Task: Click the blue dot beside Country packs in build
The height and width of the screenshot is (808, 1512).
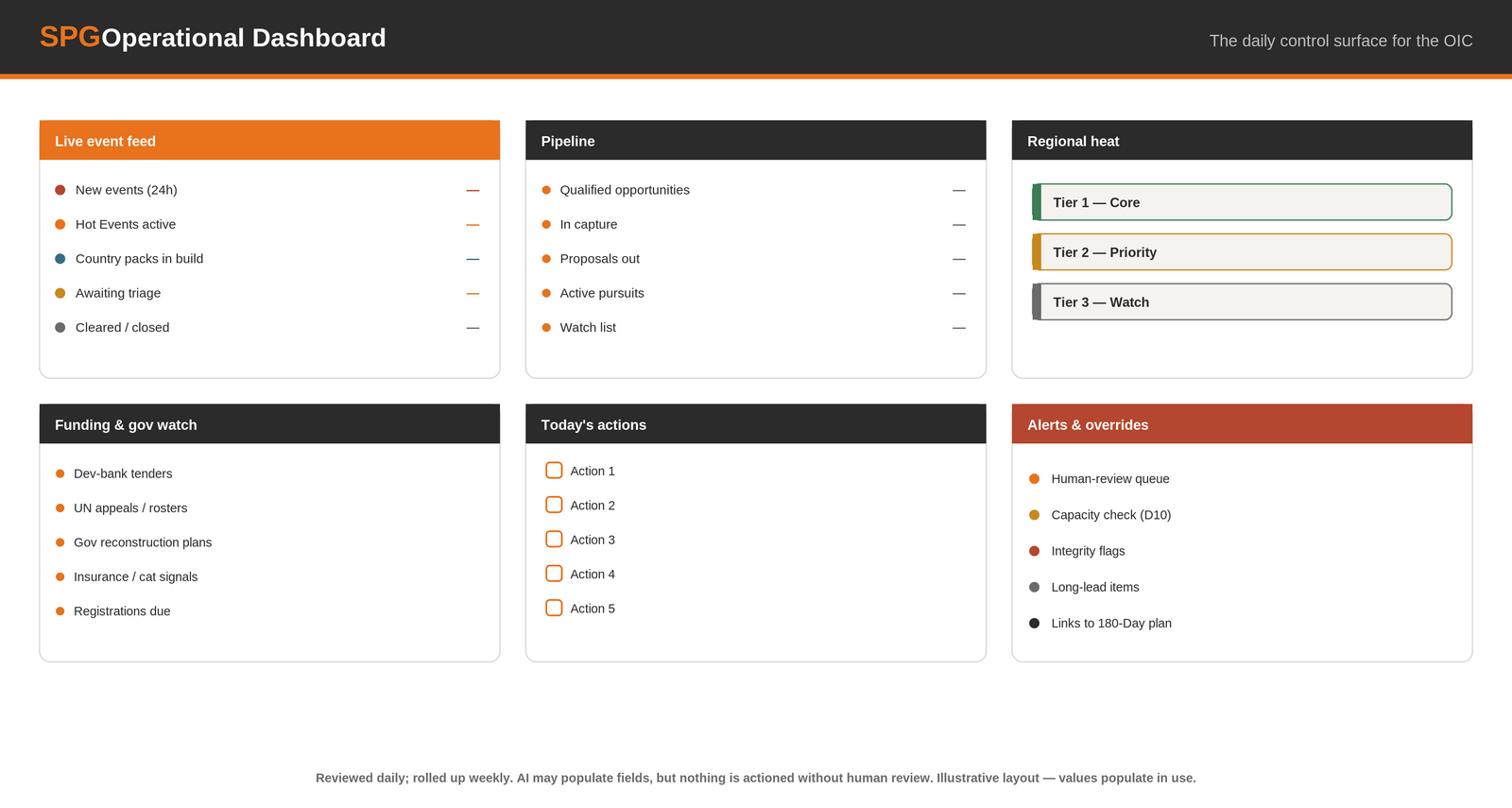Action: 60,259
